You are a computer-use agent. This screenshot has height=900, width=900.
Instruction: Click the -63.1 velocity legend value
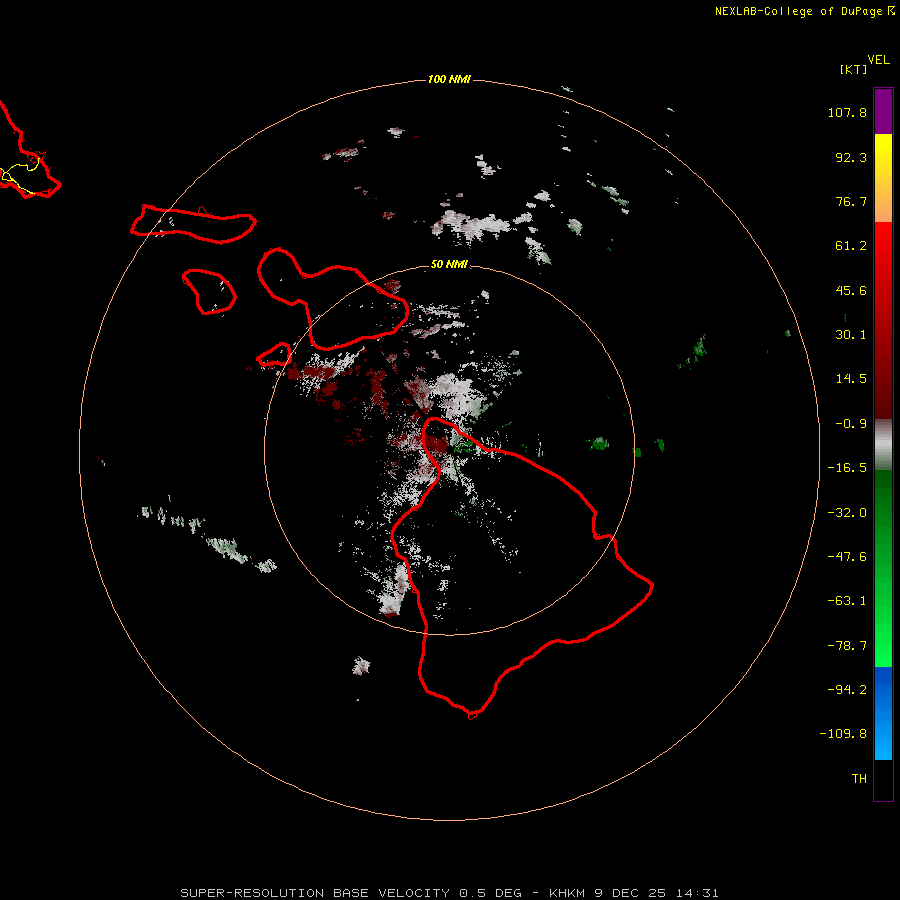[x=847, y=601]
